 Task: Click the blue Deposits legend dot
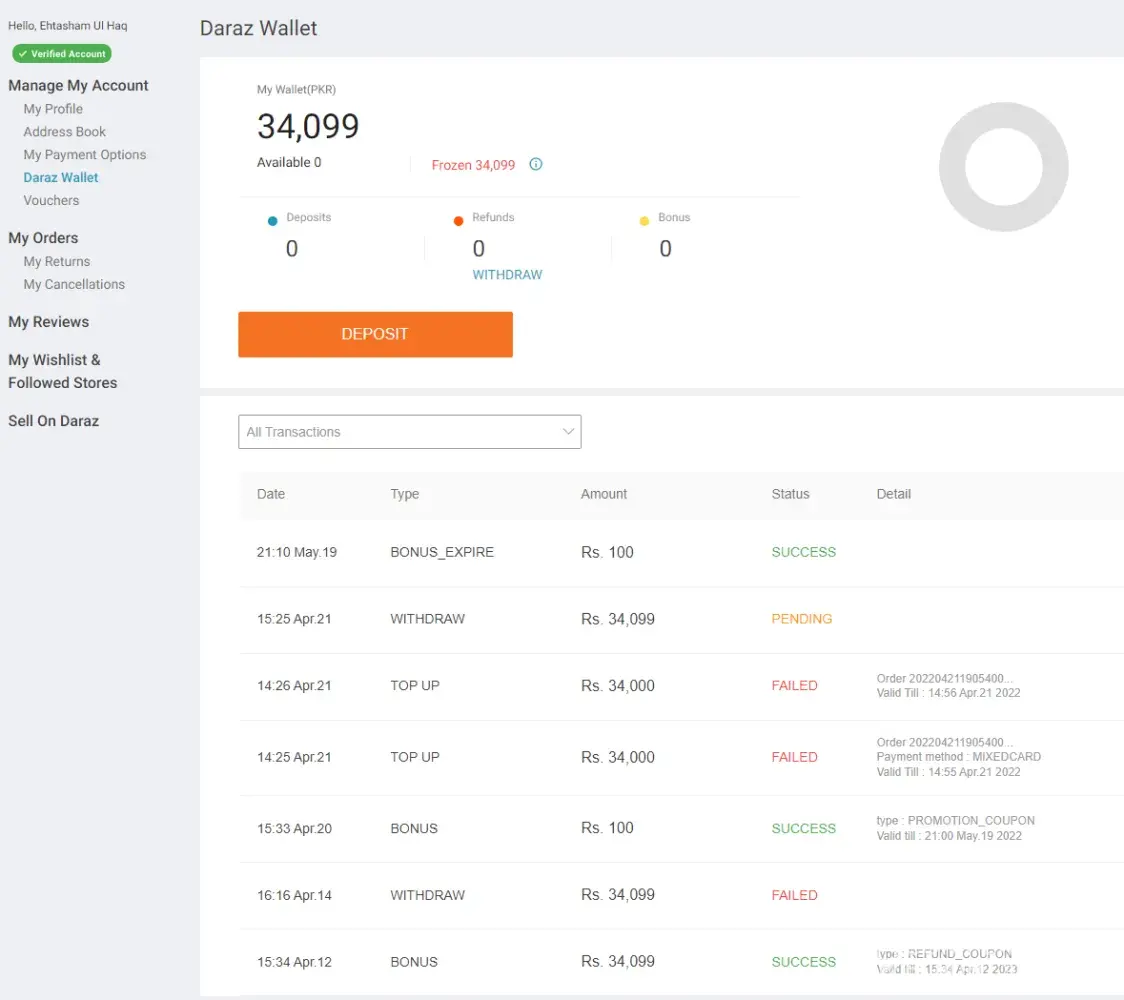[x=273, y=221]
